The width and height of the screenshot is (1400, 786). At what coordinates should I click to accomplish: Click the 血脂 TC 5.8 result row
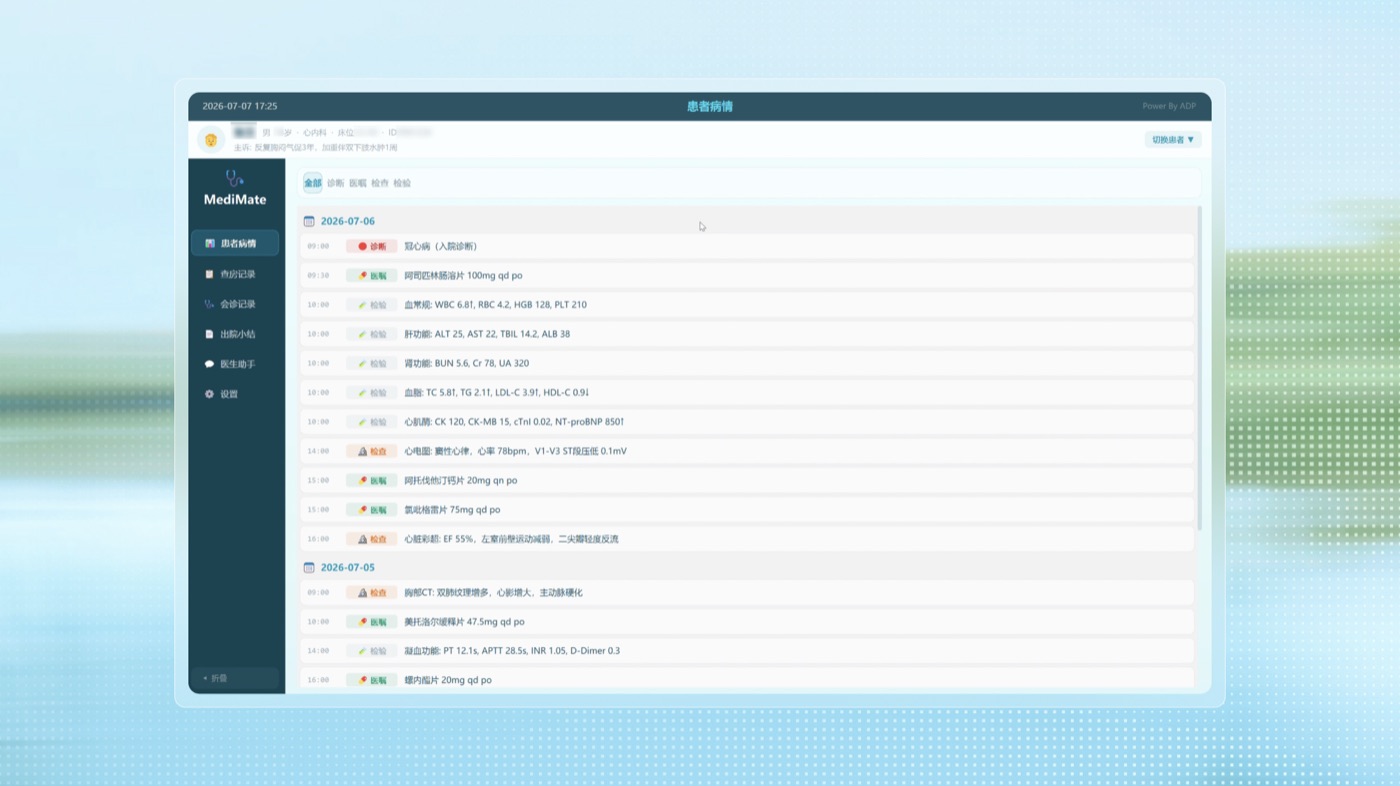pyautogui.click(x=747, y=393)
